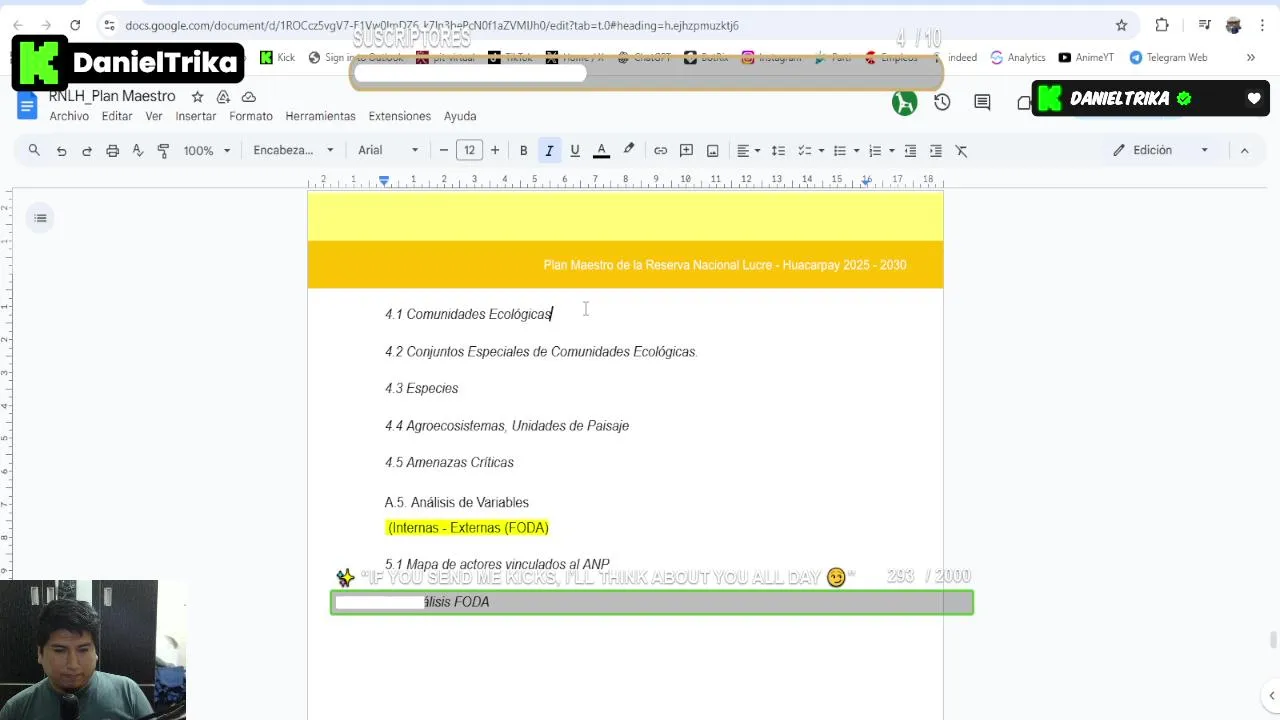Toggle underline formatting
1280x720 pixels.
click(x=575, y=150)
